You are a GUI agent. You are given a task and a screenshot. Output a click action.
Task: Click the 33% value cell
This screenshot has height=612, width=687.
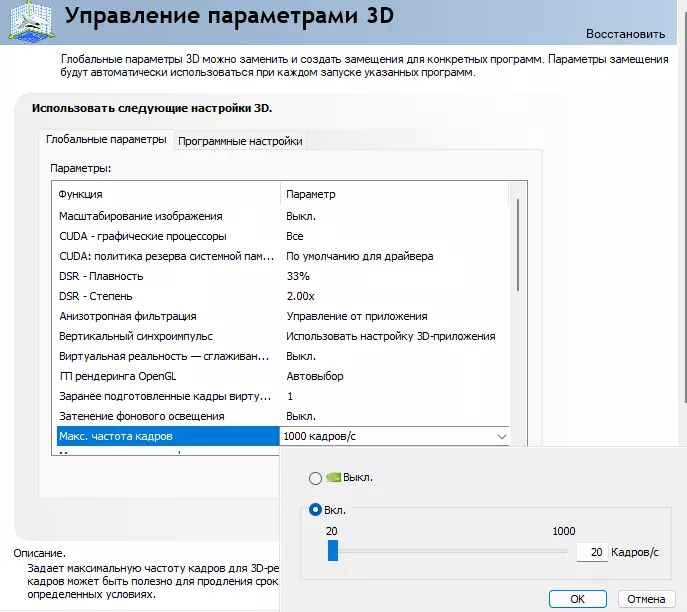(298, 276)
